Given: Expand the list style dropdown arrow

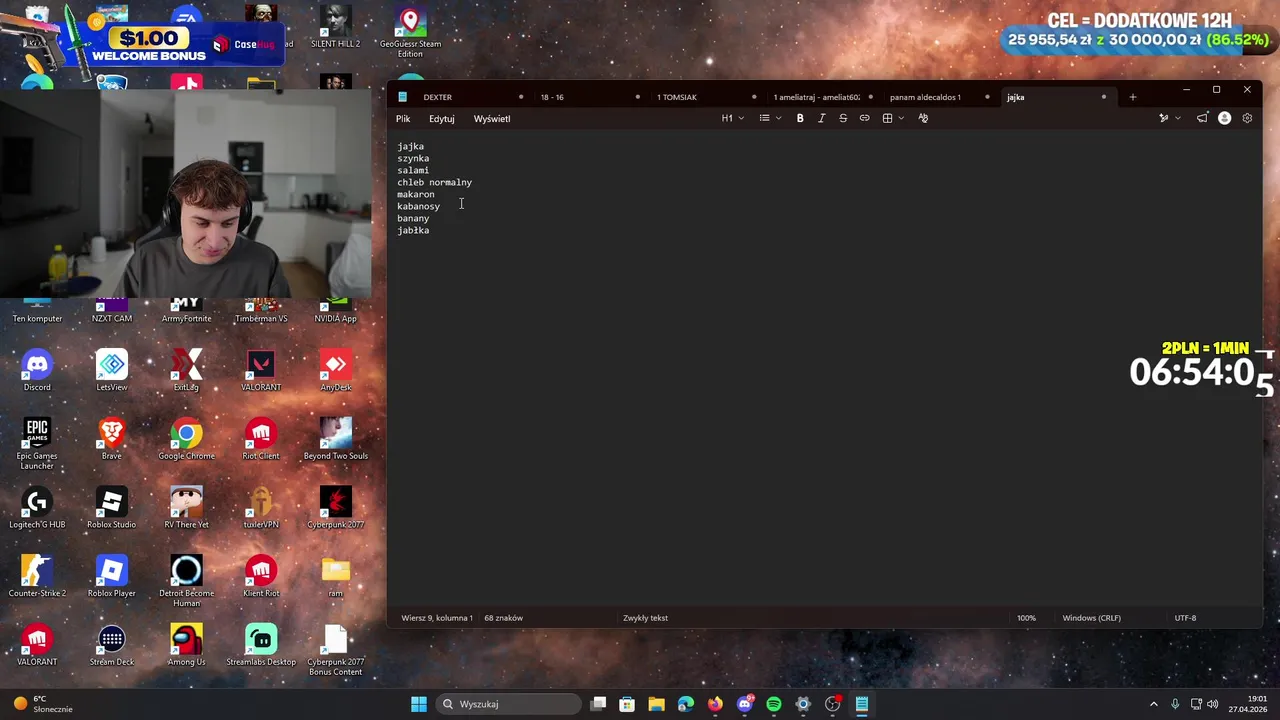Looking at the screenshot, I should [x=778, y=118].
